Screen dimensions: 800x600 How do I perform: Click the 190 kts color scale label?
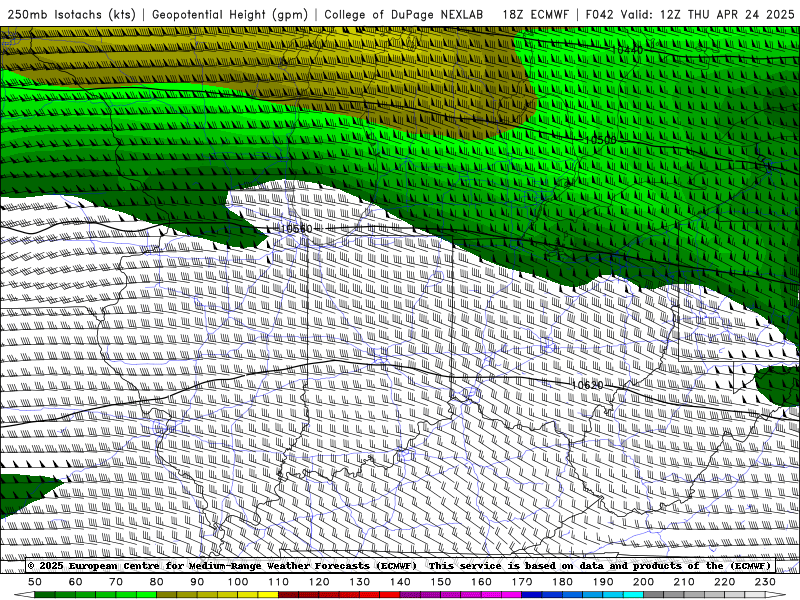point(603,582)
